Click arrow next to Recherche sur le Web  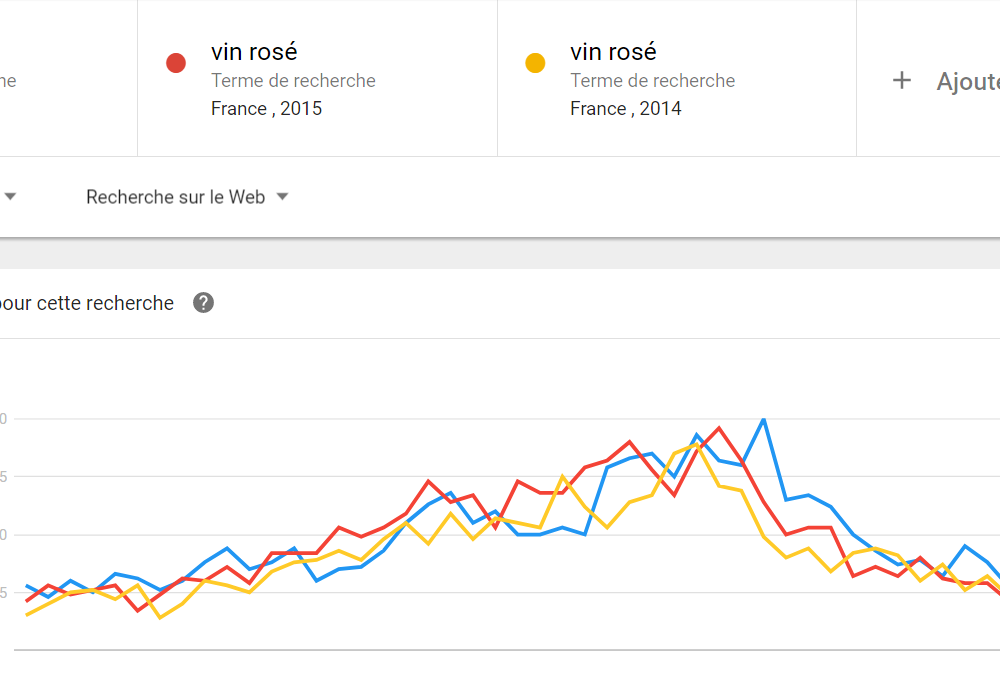[283, 197]
